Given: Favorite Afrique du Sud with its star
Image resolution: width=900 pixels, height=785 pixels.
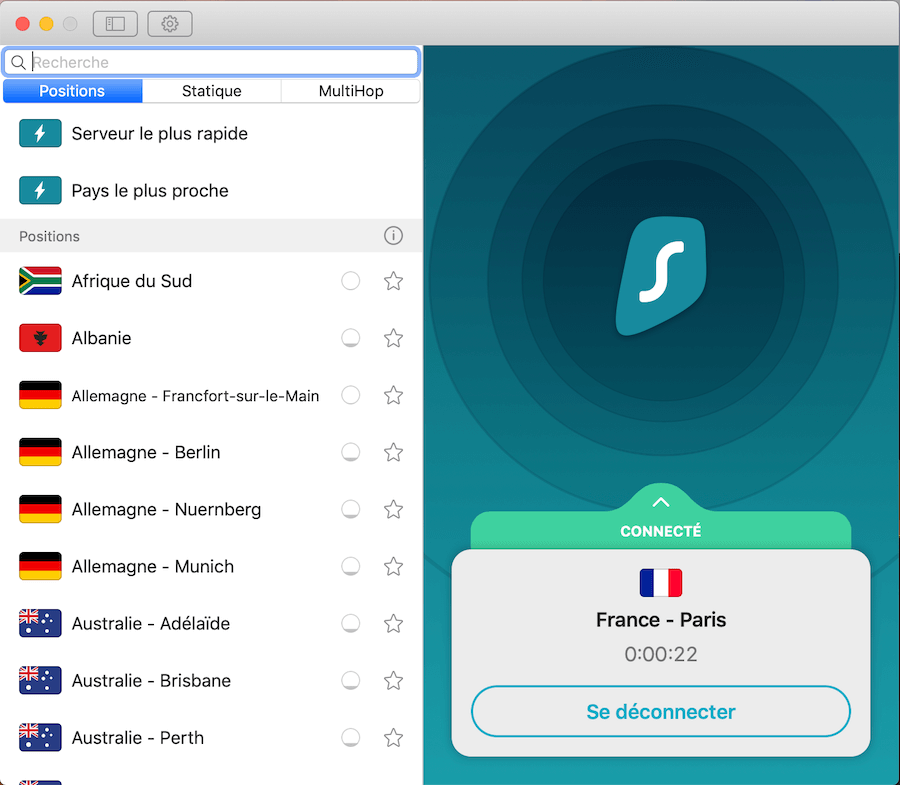Looking at the screenshot, I should pyautogui.click(x=393, y=281).
